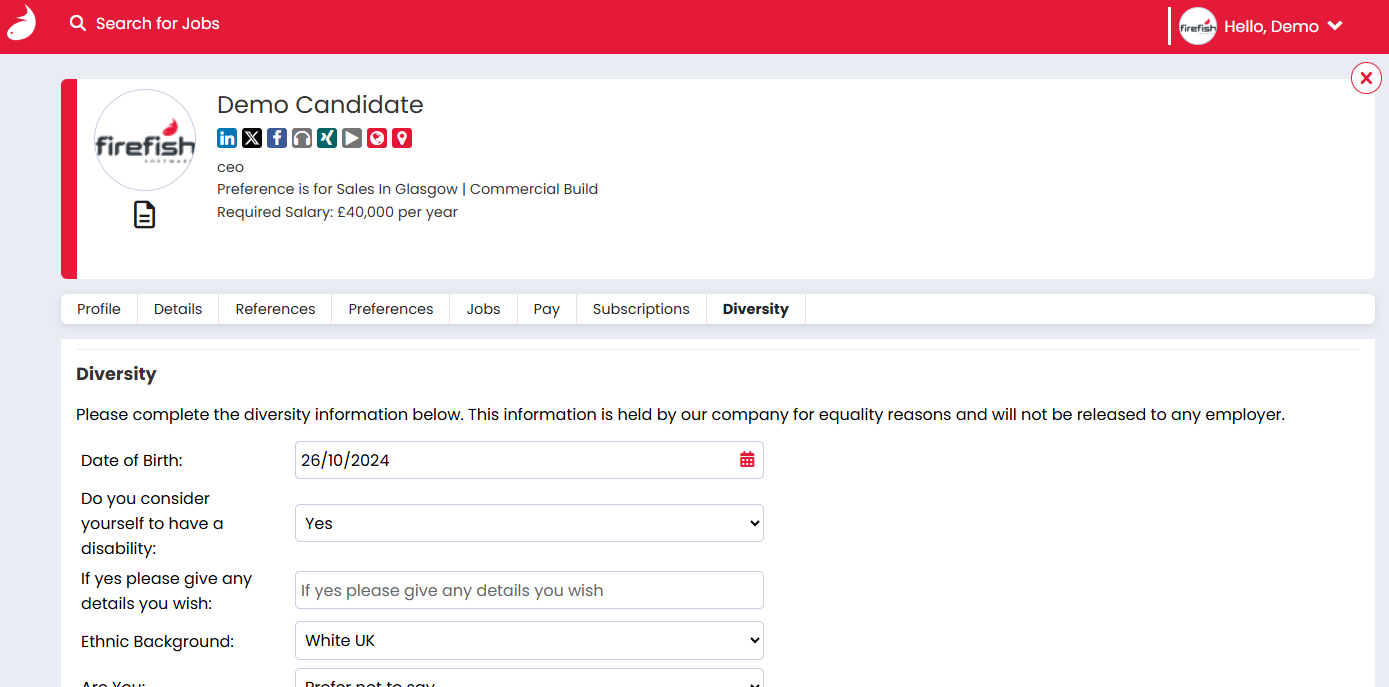Open the candidate's LinkedIn profile icon
The width and height of the screenshot is (1389, 687).
pyautogui.click(x=227, y=138)
